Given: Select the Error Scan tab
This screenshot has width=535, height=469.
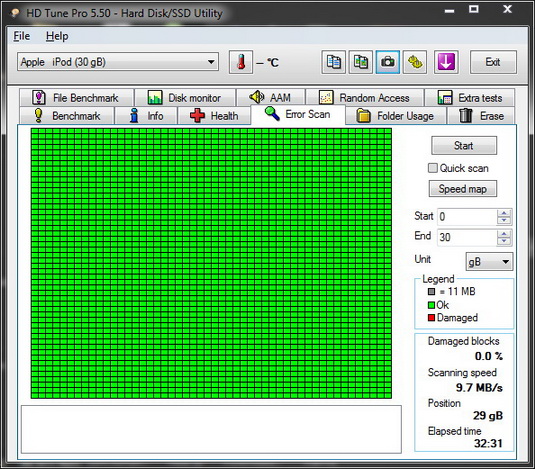Looking at the screenshot, I should pos(298,114).
